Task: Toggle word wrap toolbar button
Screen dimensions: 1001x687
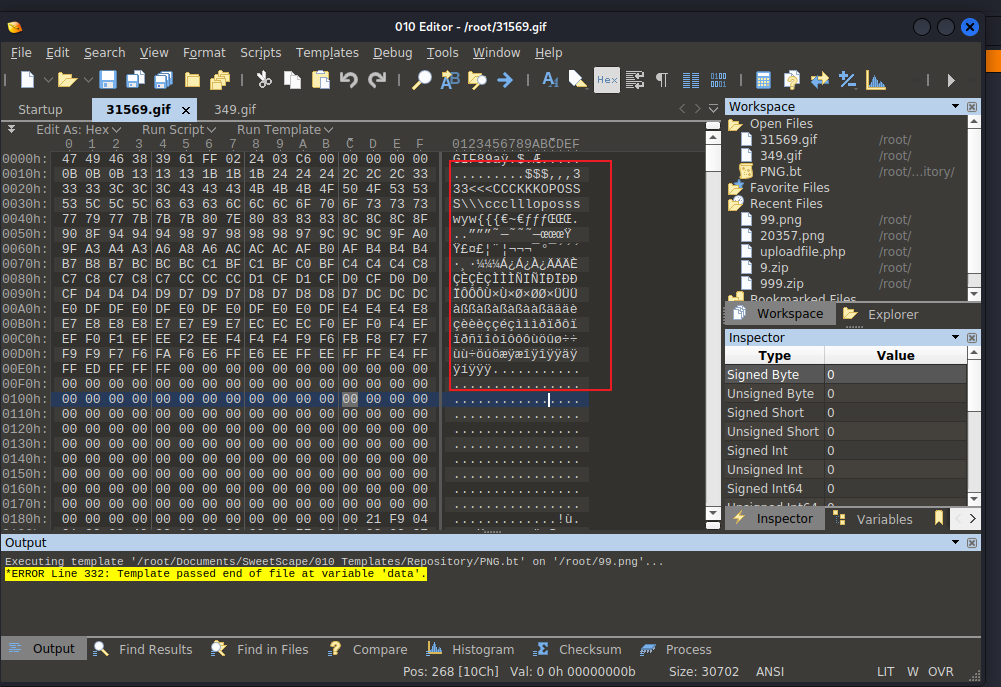Action: (x=635, y=80)
